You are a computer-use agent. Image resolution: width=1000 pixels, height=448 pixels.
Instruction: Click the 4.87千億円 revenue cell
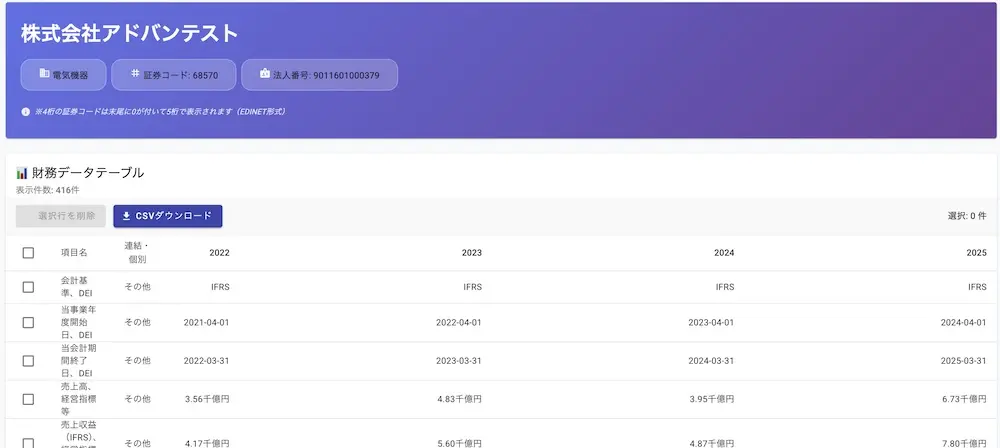712,443
